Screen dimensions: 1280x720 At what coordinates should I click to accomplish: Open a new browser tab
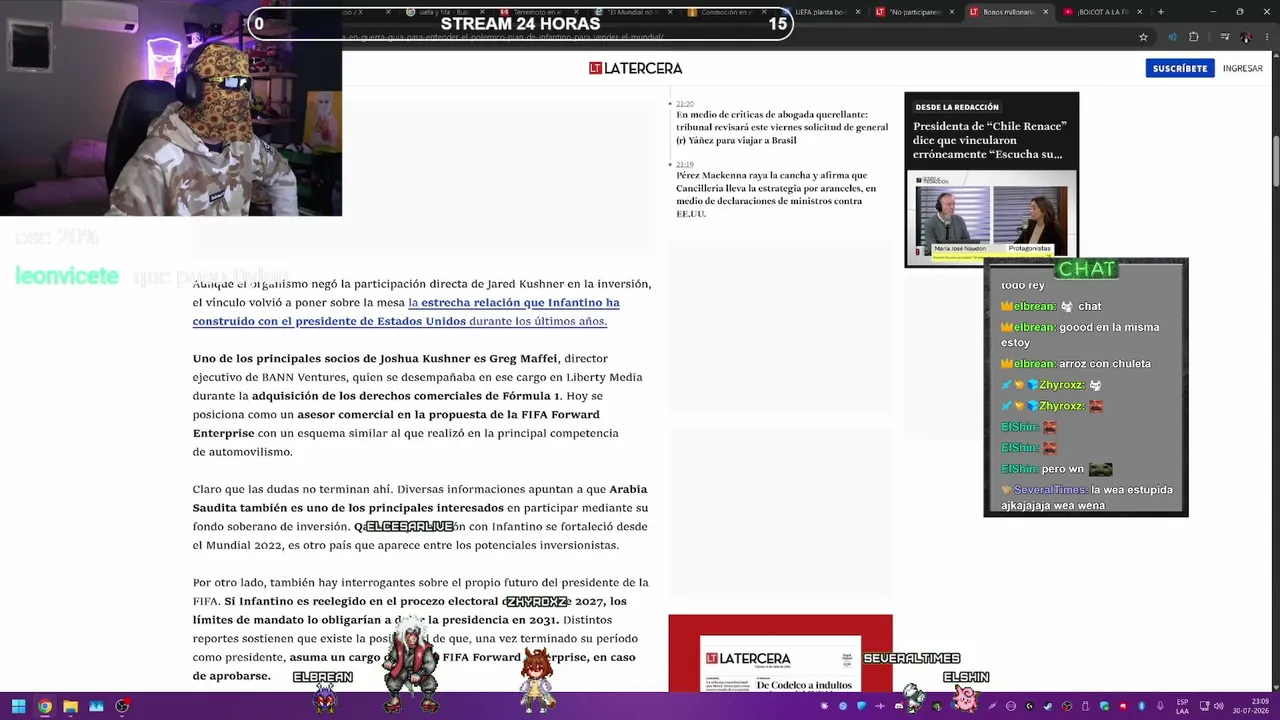click(1160, 12)
